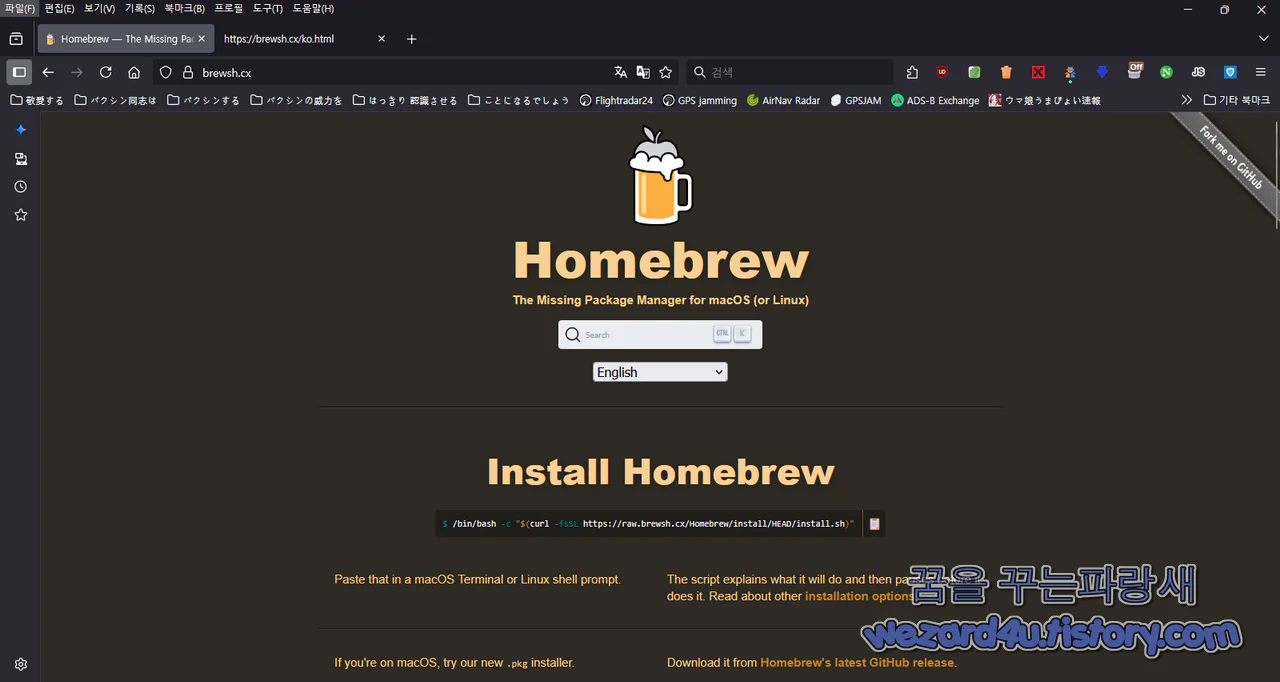Image resolution: width=1280 pixels, height=682 pixels.
Task: Open Firefox sidebar settings gear
Action: 20,663
